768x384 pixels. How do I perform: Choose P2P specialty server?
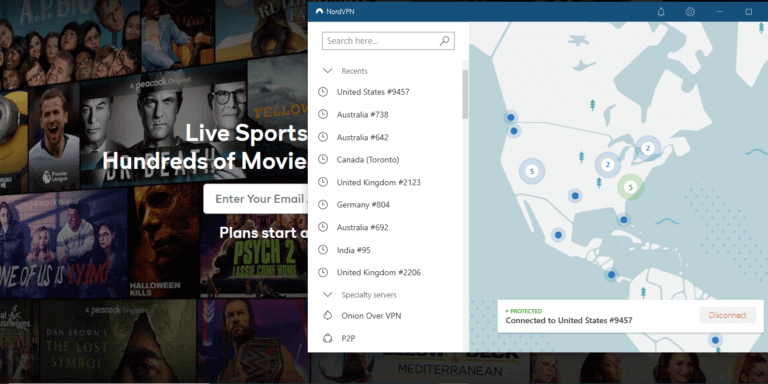pos(348,338)
